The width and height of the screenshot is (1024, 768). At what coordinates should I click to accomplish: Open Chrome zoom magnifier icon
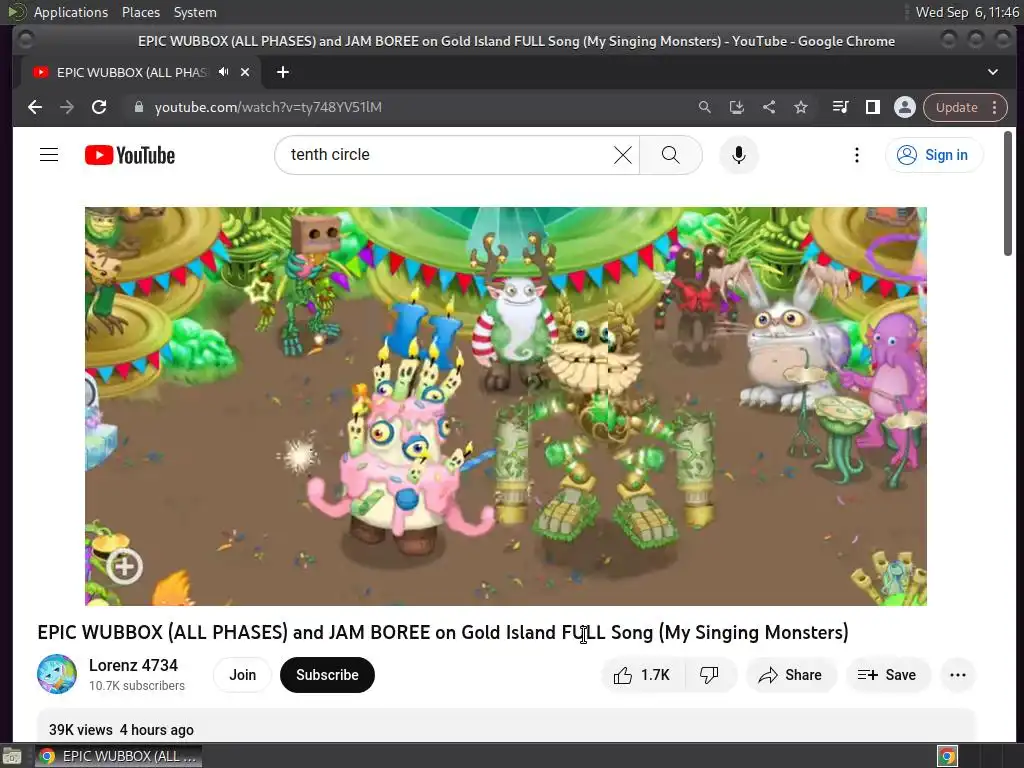[x=705, y=107]
